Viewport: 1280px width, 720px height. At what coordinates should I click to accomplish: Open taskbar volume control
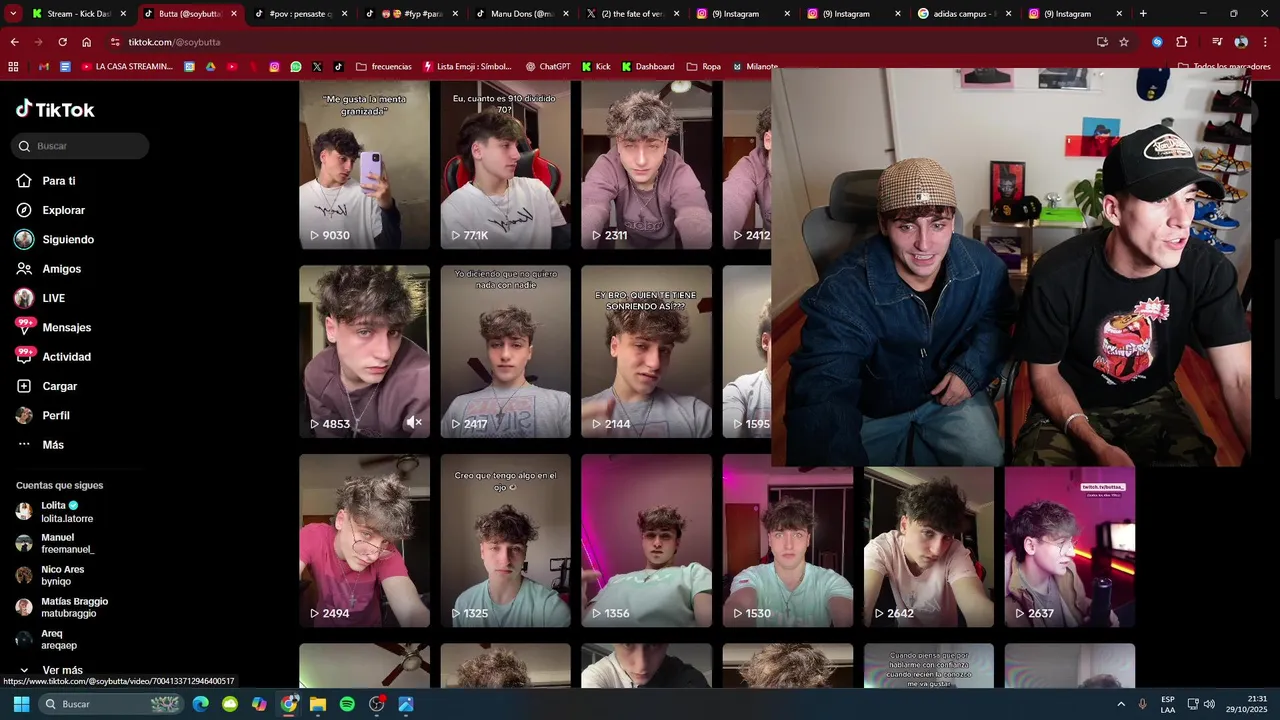point(1209,704)
